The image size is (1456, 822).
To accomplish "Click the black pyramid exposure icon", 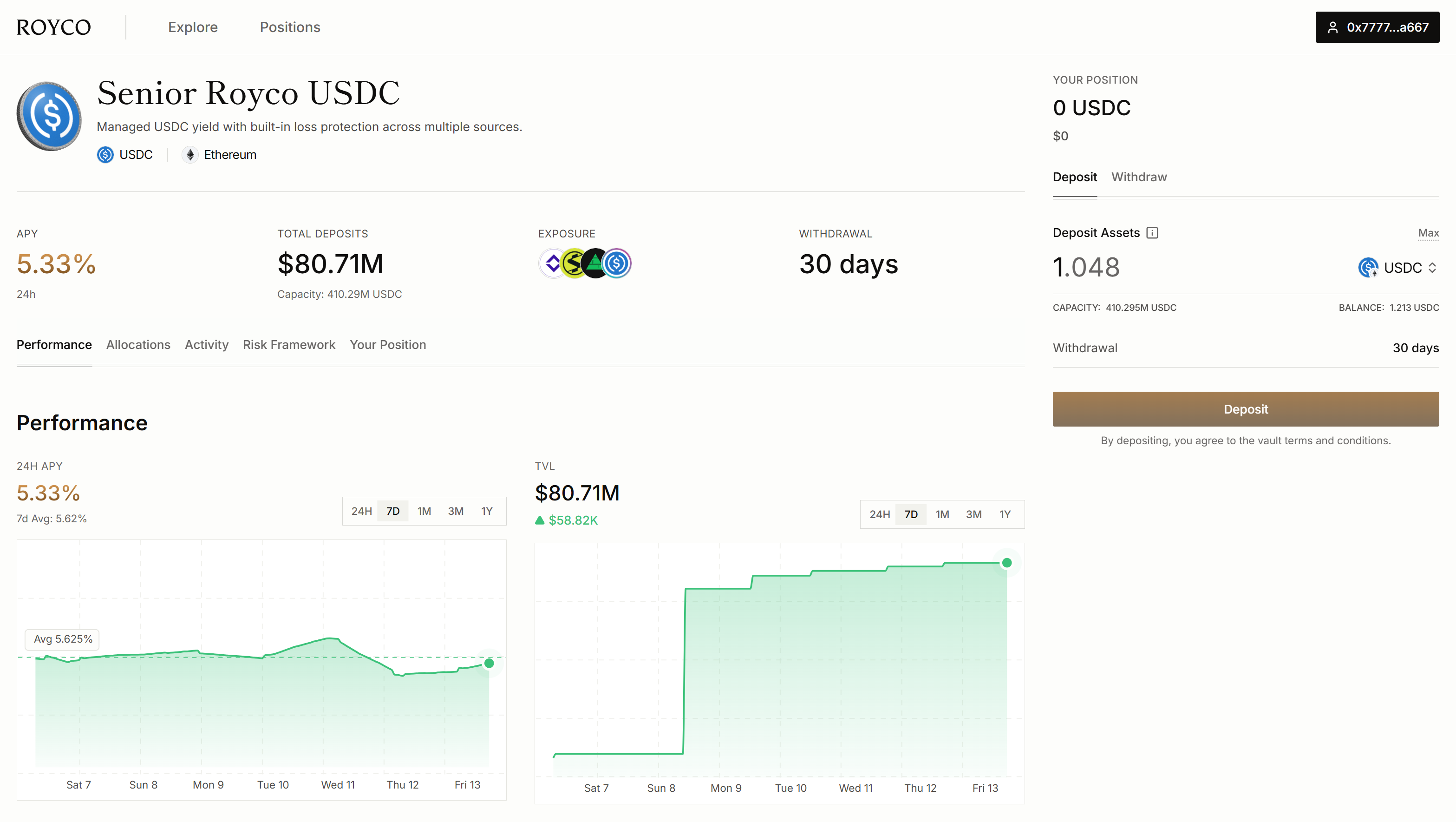I will [x=594, y=263].
